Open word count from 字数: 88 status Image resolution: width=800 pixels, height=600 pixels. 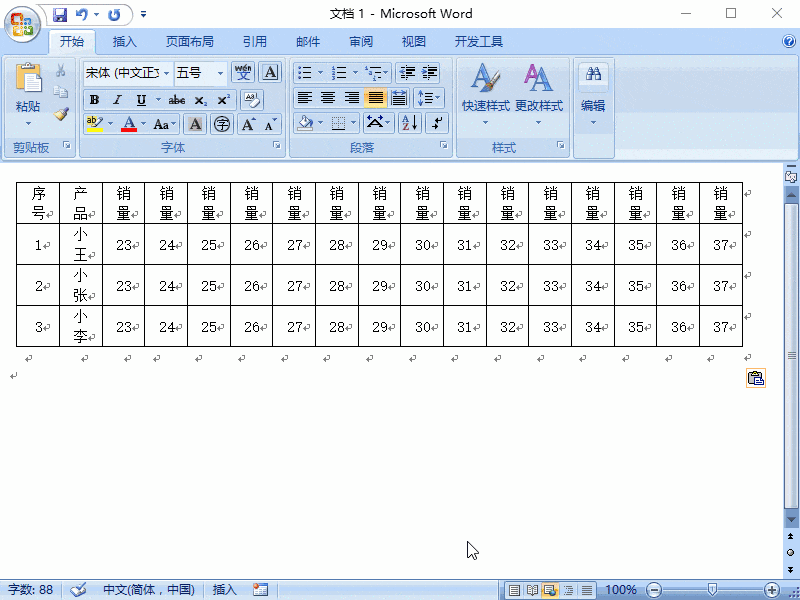tap(30, 590)
